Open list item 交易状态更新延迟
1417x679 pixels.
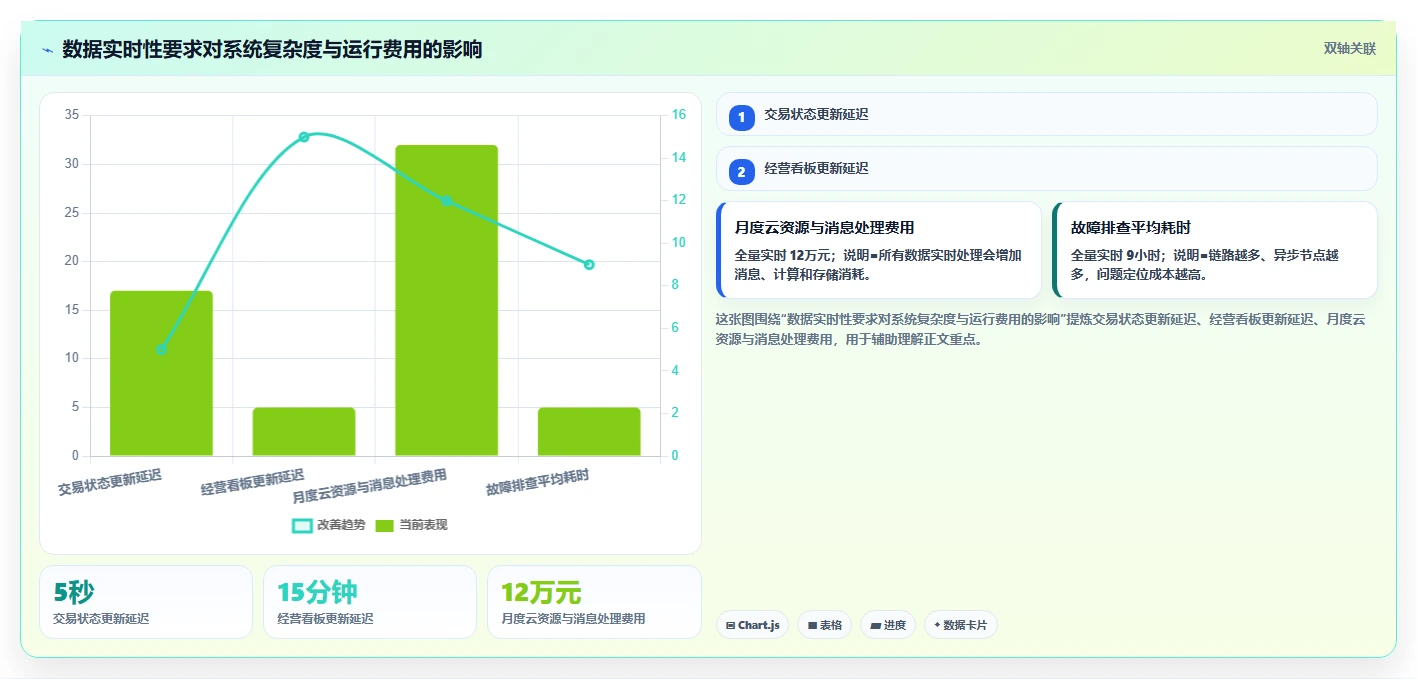1046,114
